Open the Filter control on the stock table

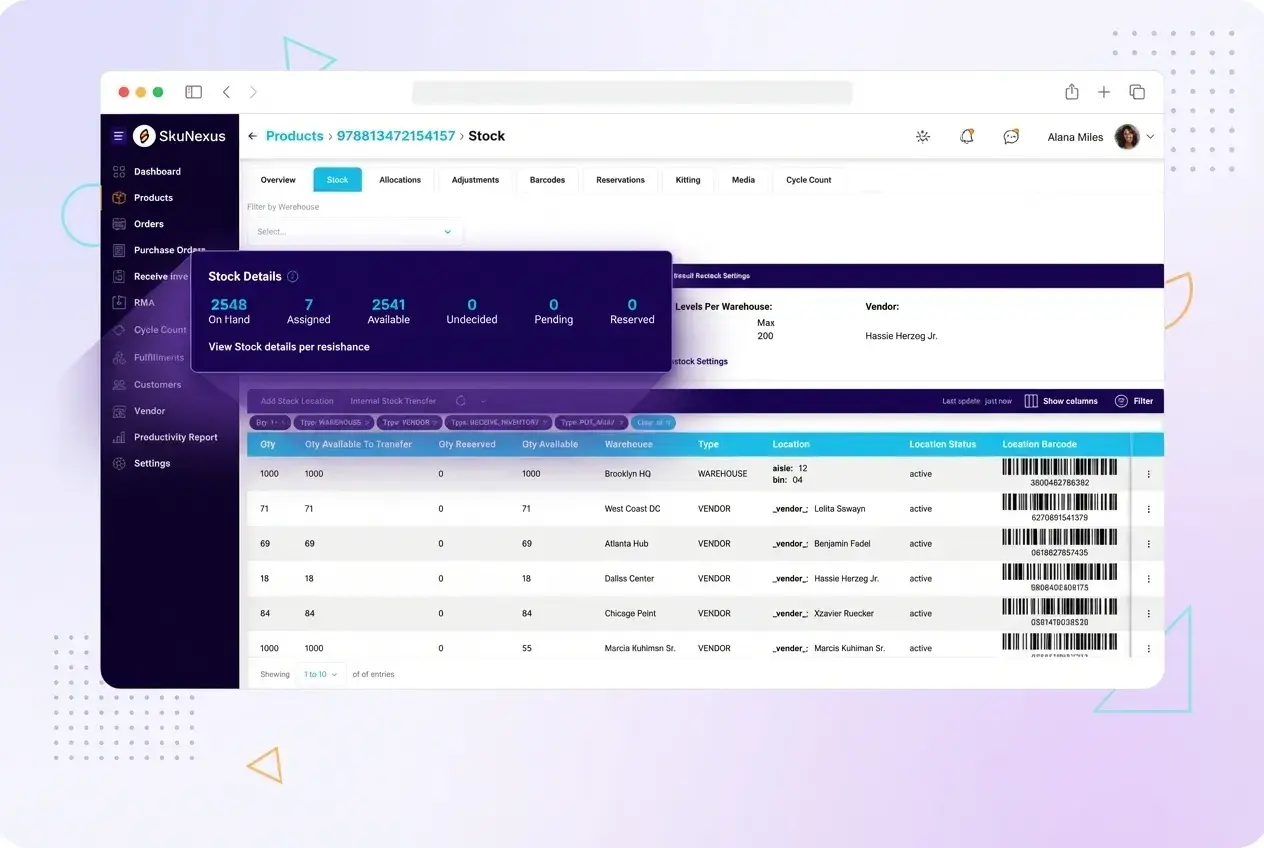click(1133, 400)
